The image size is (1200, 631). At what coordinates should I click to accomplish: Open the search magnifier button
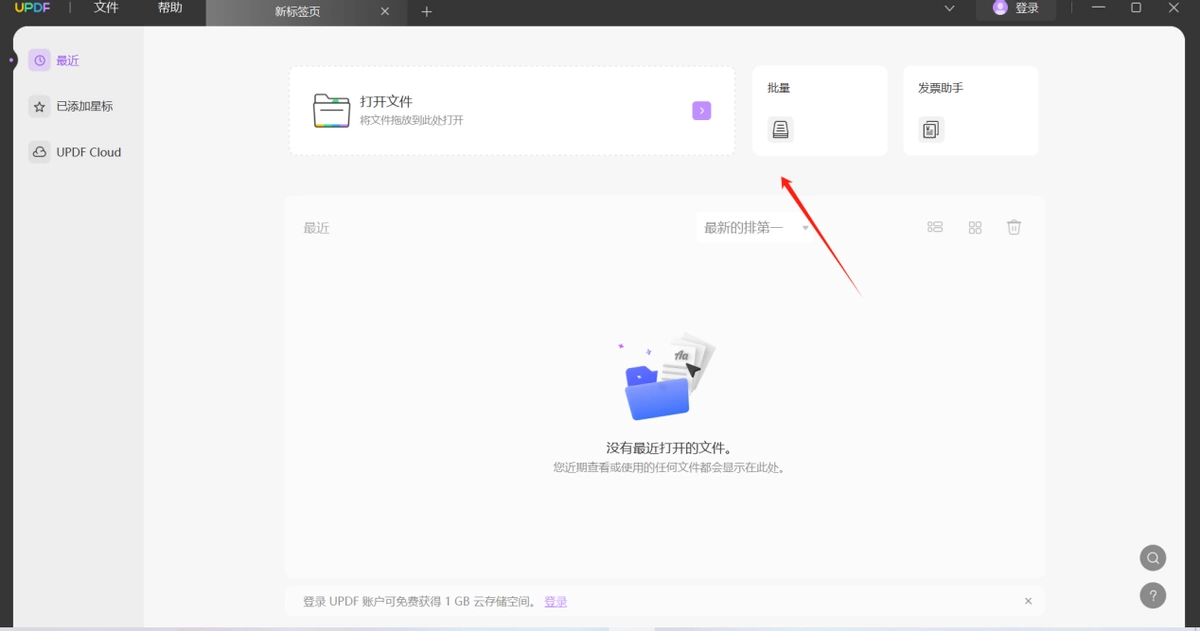click(1153, 558)
